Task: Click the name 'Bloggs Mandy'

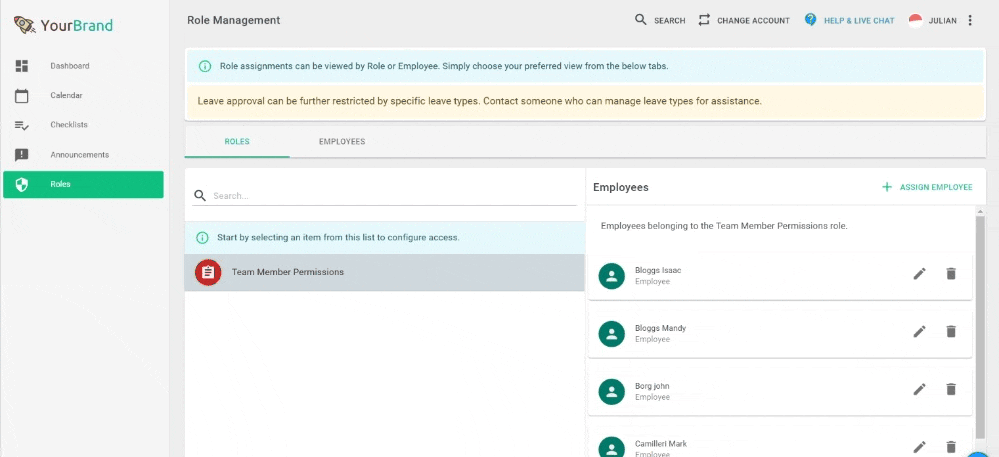Action: point(661,328)
